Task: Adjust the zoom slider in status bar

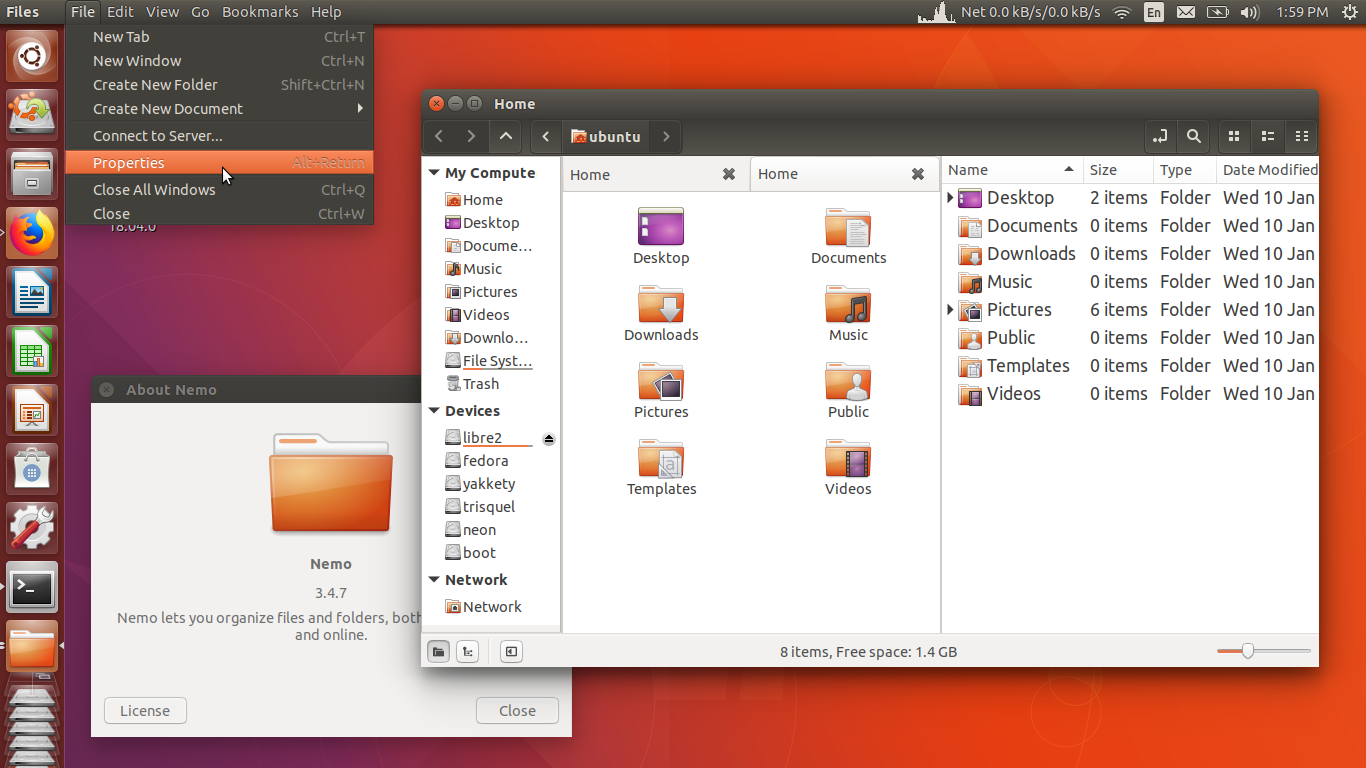Action: (1248, 651)
